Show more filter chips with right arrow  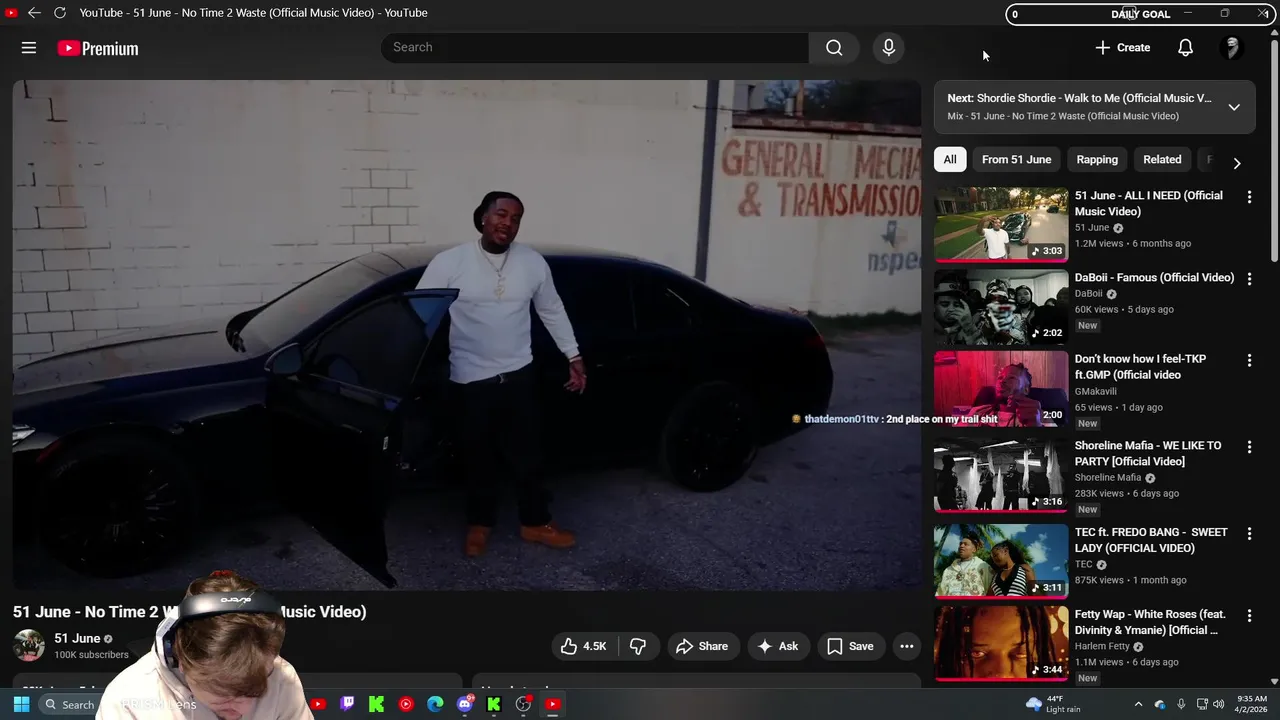pos(1237,163)
